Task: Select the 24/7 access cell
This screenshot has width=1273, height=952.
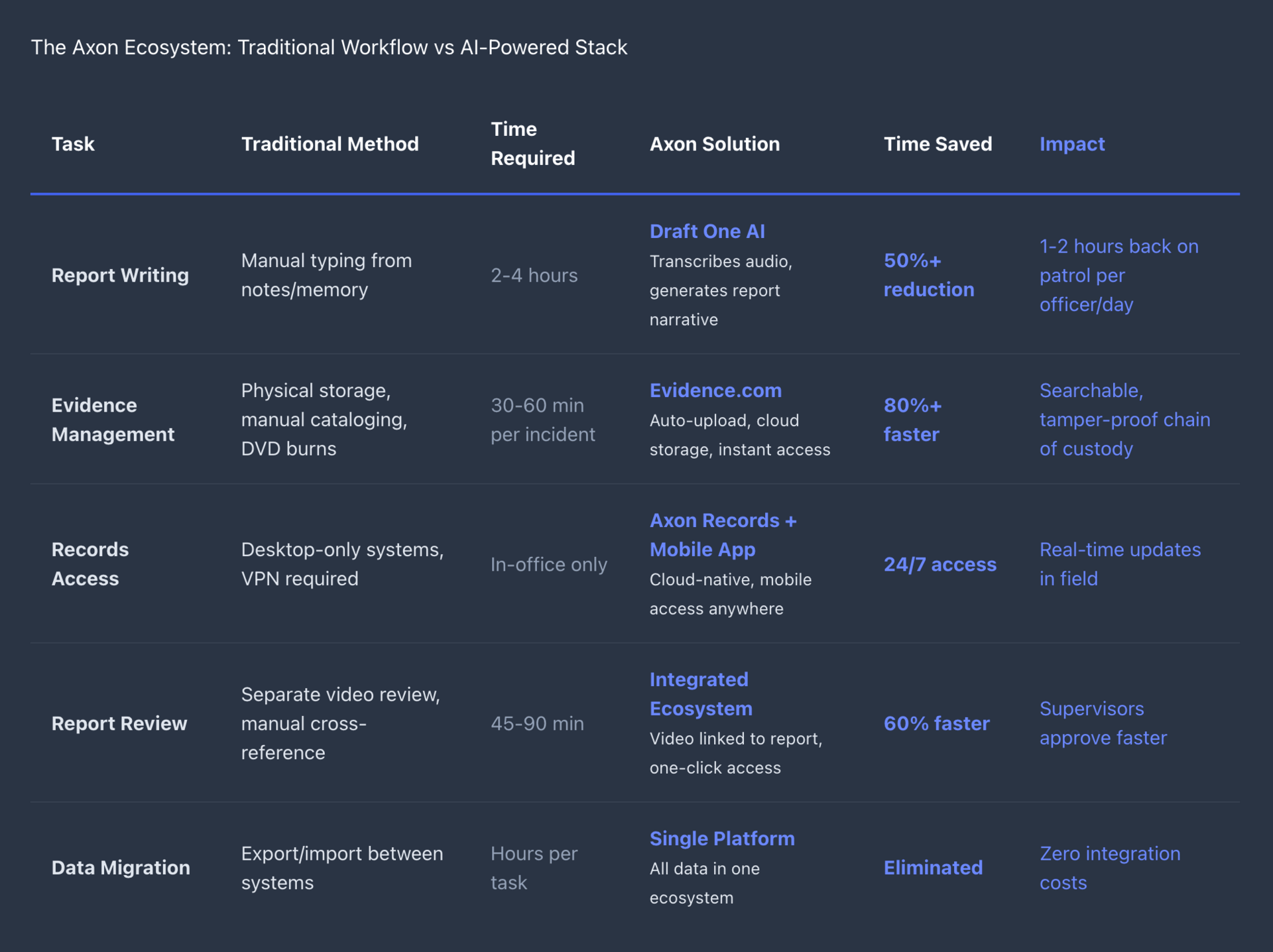Action: click(x=940, y=564)
